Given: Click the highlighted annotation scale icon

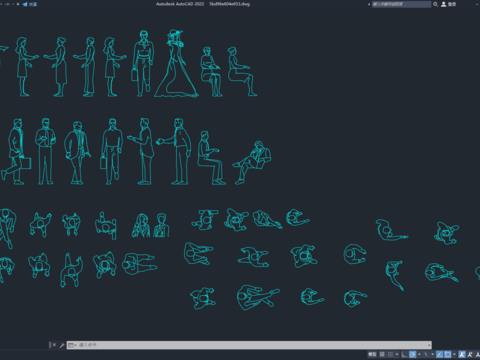Looking at the screenshot, I should click(x=462, y=354).
